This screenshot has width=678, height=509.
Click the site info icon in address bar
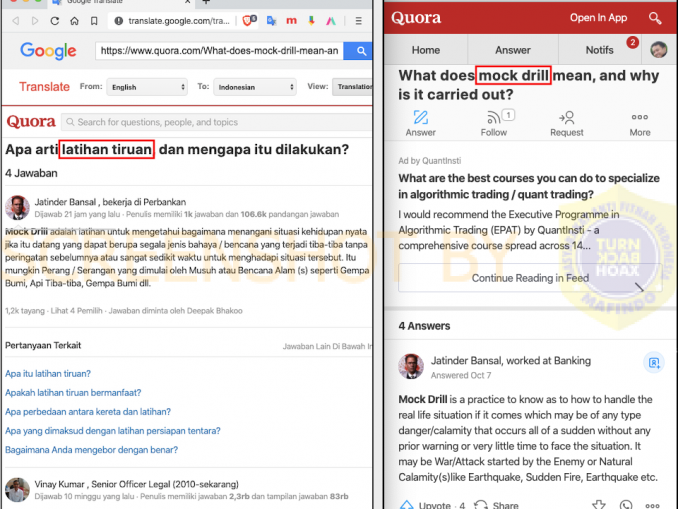[x=119, y=21]
